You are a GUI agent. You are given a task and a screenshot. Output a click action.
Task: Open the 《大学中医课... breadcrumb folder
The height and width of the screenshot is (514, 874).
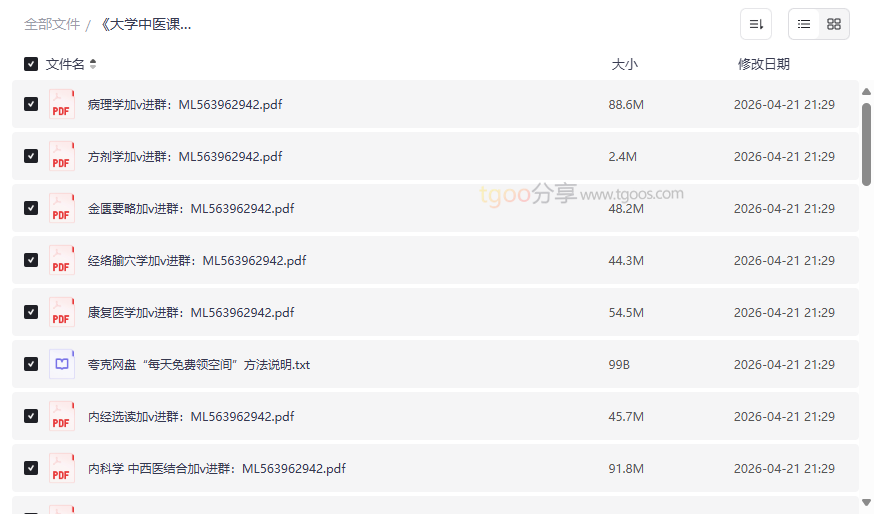(x=145, y=24)
